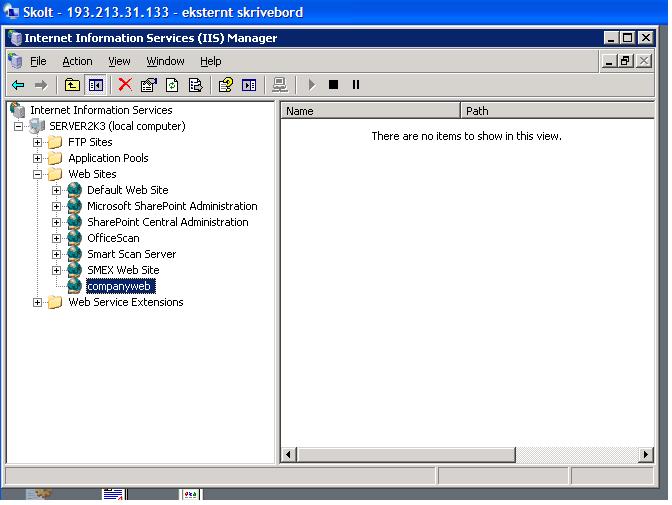This screenshot has height=505, width=672.
Task: Click the Refresh toolbar icon
Action: click(x=172, y=85)
